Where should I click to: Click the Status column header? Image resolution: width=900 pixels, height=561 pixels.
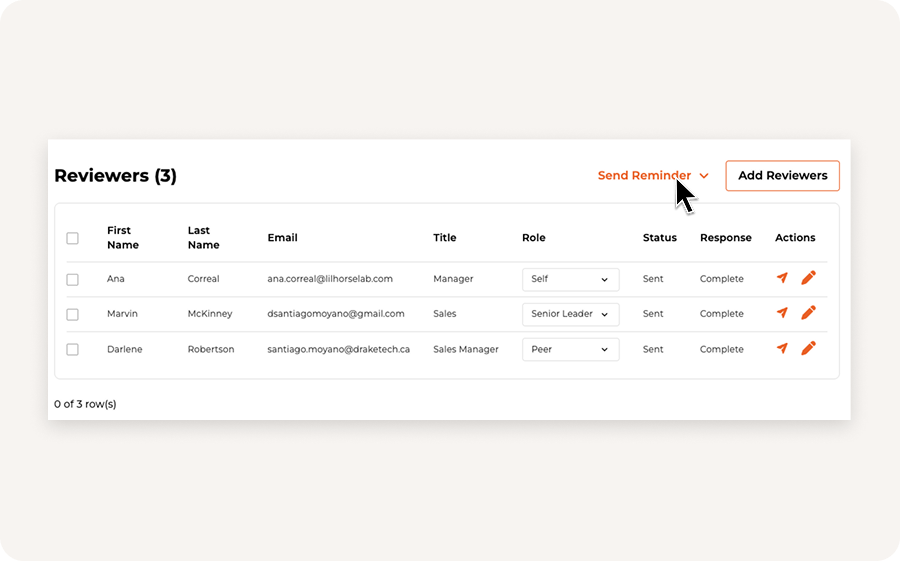pos(660,238)
